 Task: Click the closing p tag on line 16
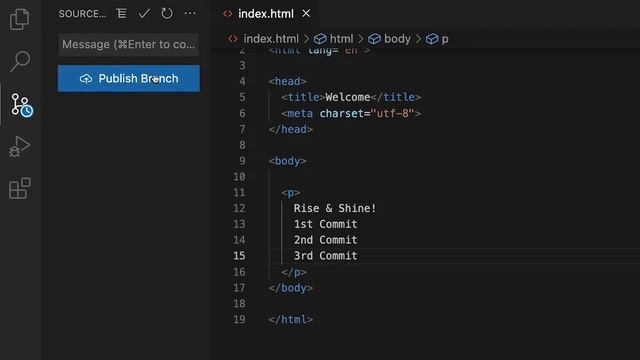coord(294,272)
